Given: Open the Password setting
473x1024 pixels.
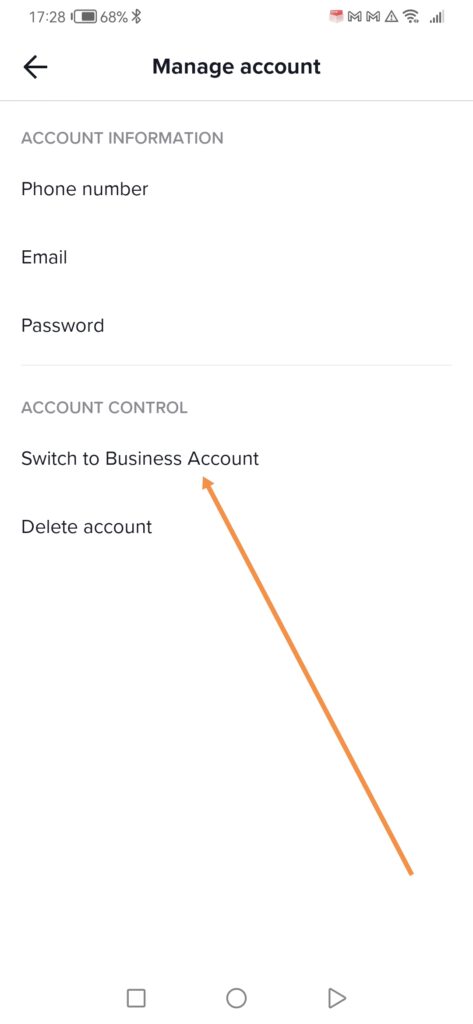Looking at the screenshot, I should tap(236, 325).
